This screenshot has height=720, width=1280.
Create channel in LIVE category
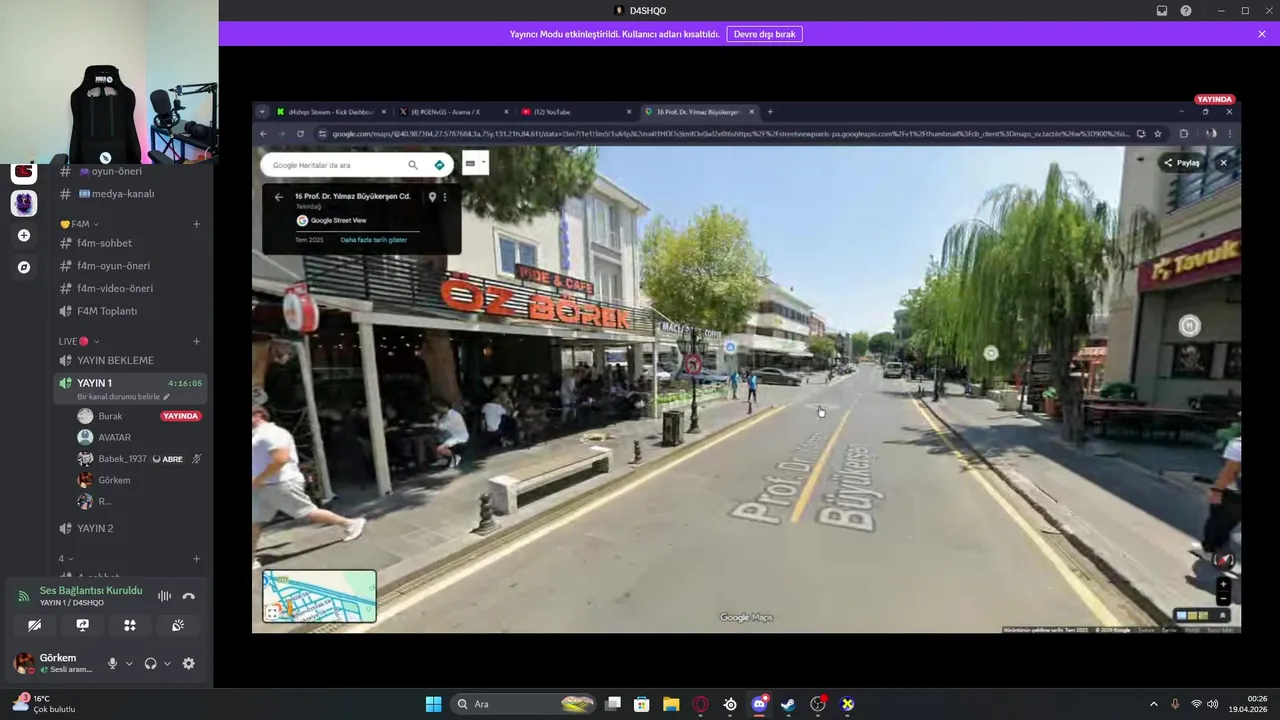[x=196, y=341]
